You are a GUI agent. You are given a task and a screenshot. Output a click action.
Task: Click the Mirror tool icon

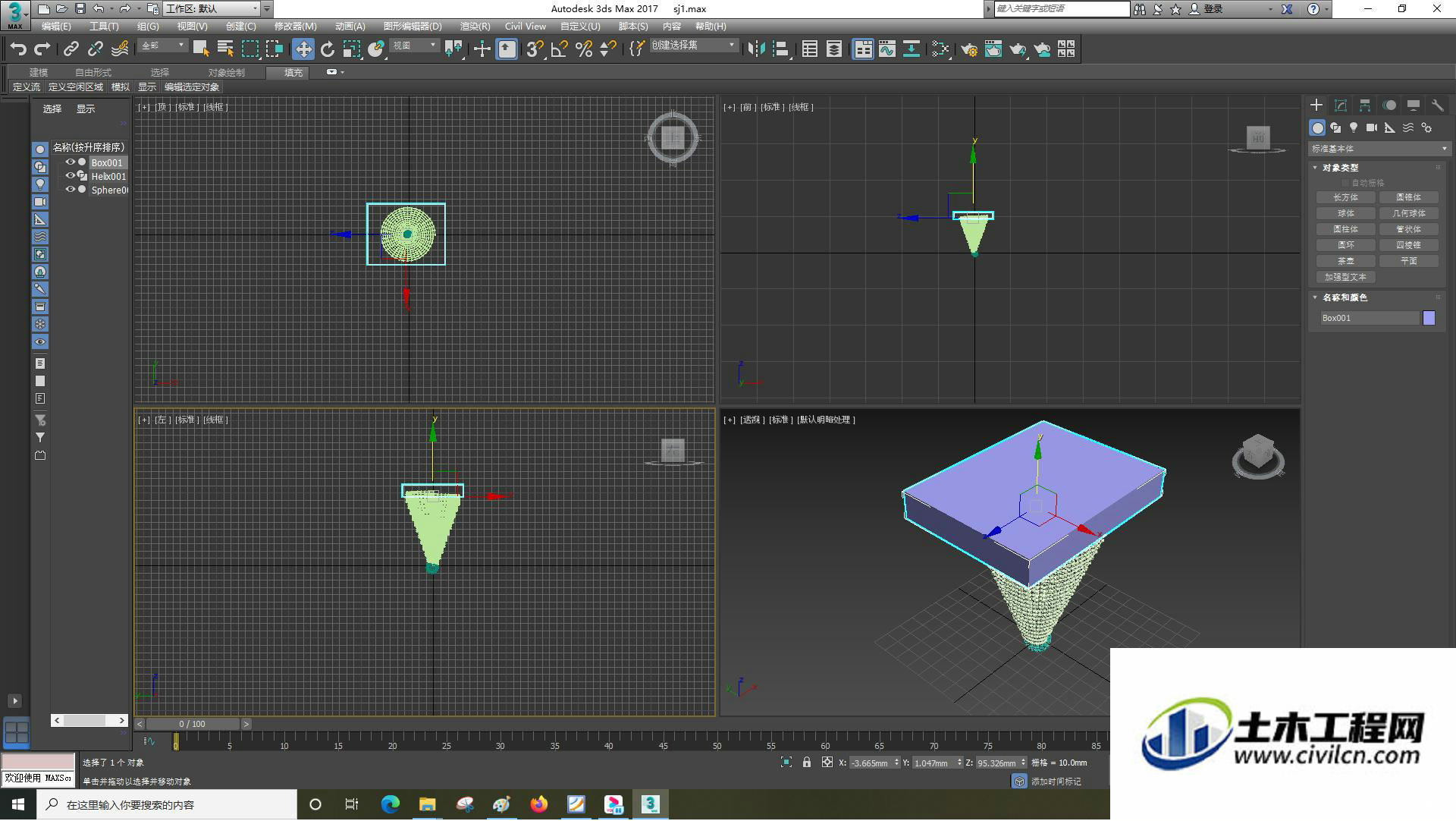click(x=756, y=49)
